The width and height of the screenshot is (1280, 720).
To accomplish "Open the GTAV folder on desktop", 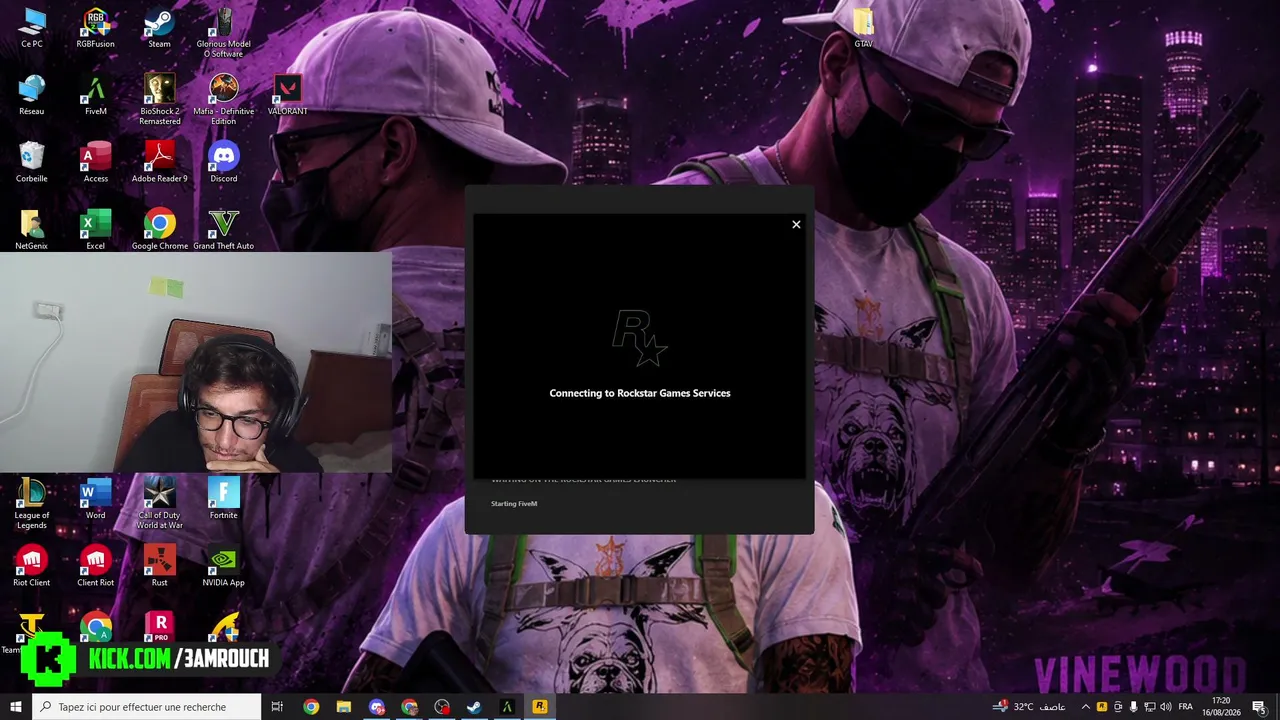I will (x=863, y=28).
